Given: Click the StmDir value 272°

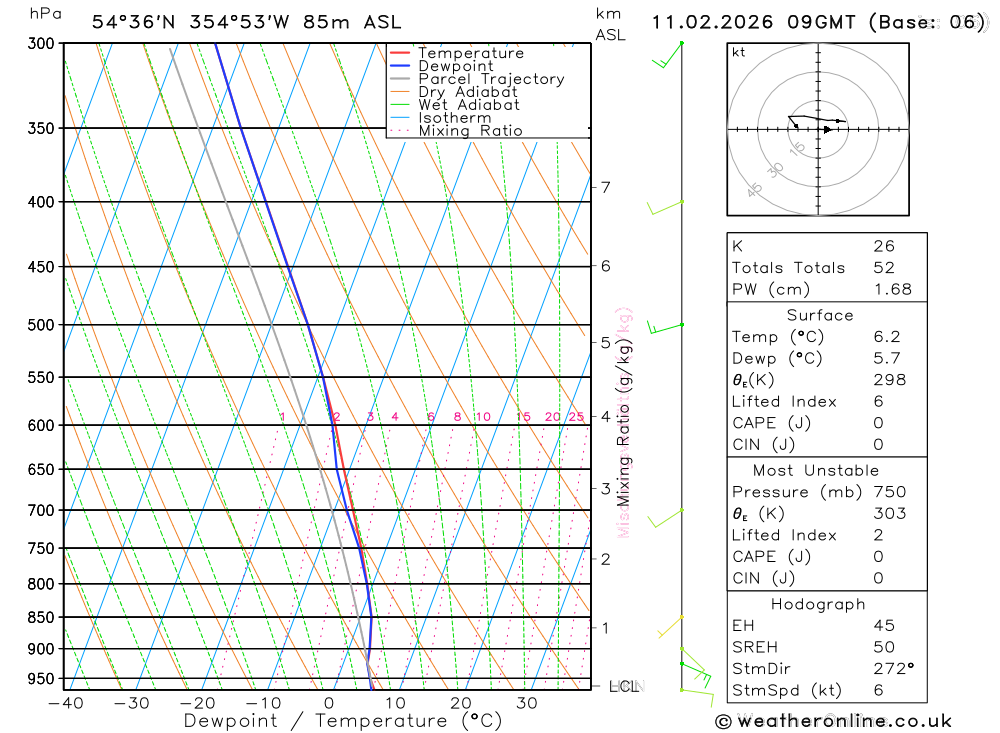Looking at the screenshot, I should [x=893, y=669].
